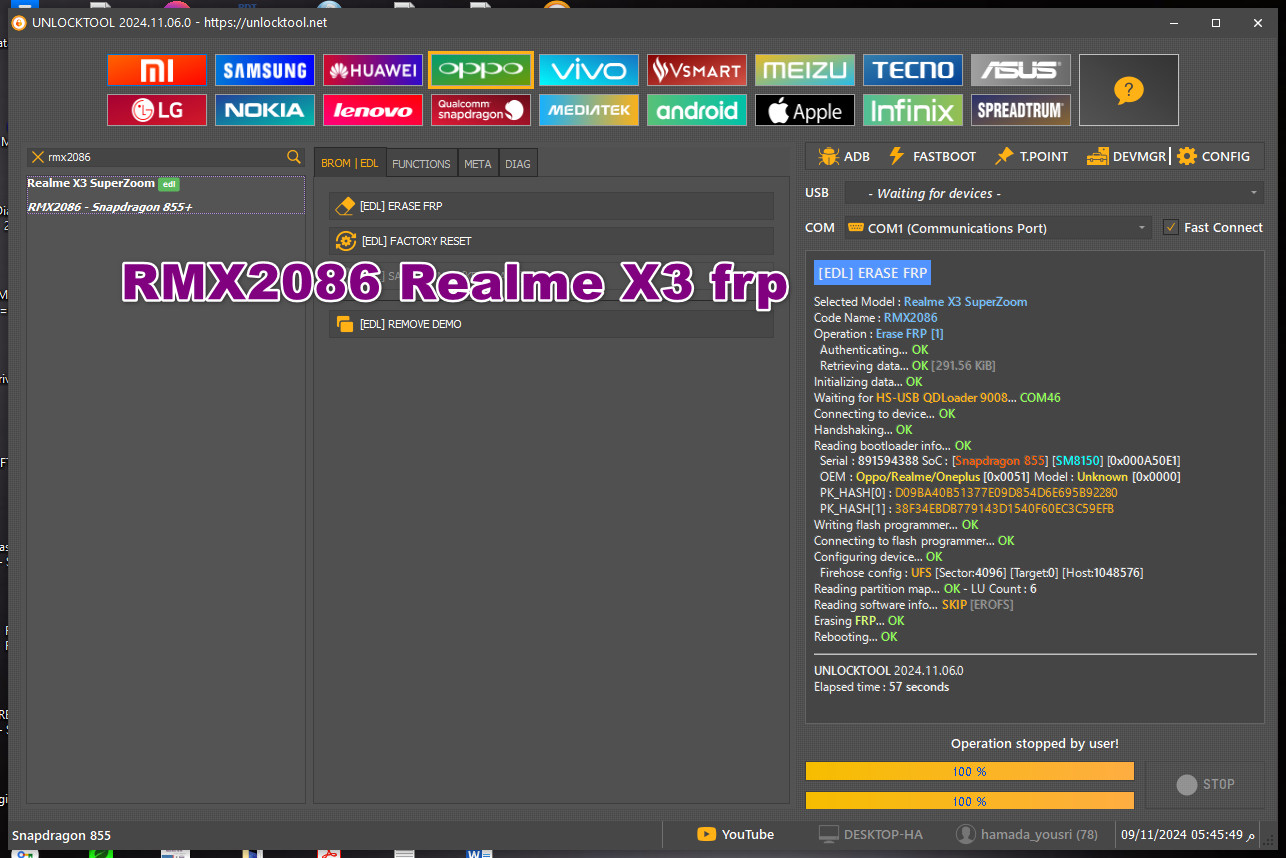Select the Apple brand tile

tap(805, 110)
